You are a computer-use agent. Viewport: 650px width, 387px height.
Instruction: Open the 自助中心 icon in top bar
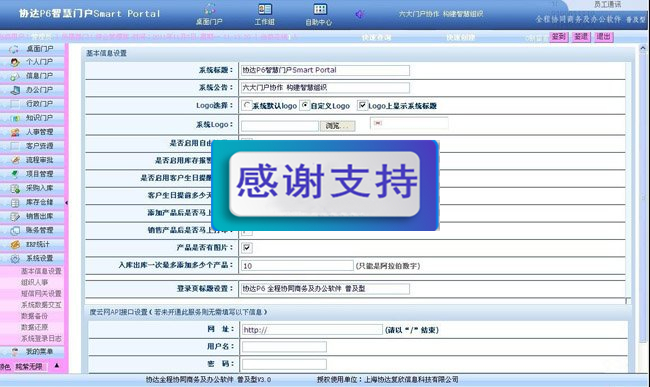(x=320, y=9)
